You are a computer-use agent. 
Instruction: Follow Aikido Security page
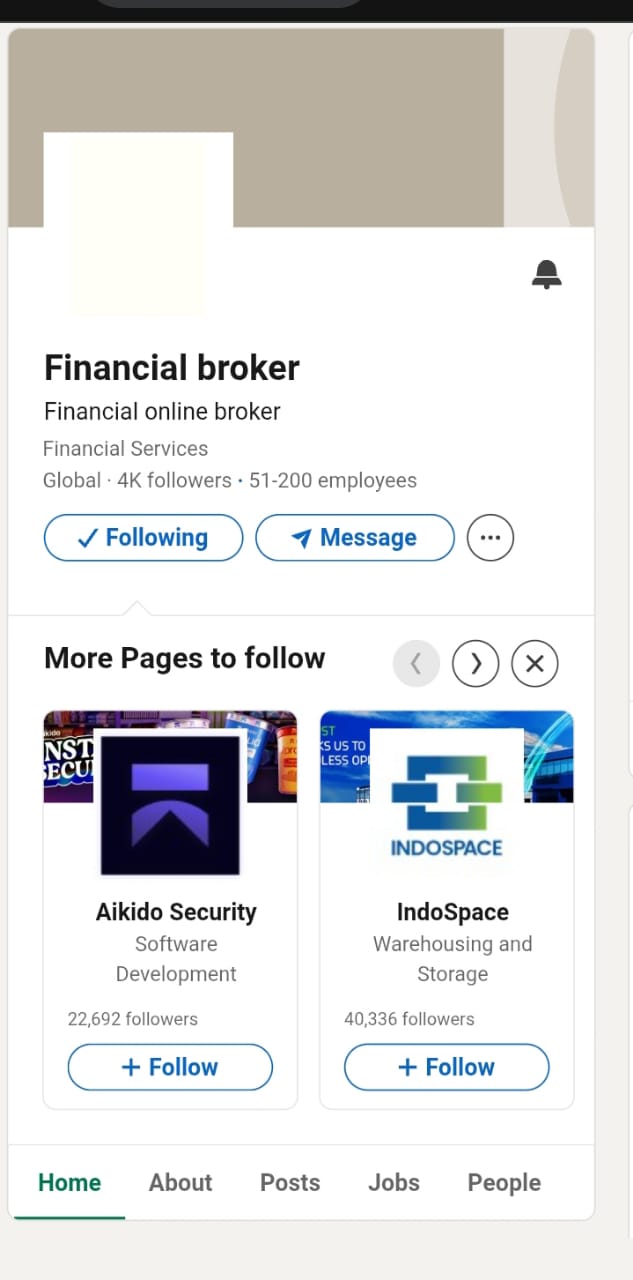coord(170,1067)
